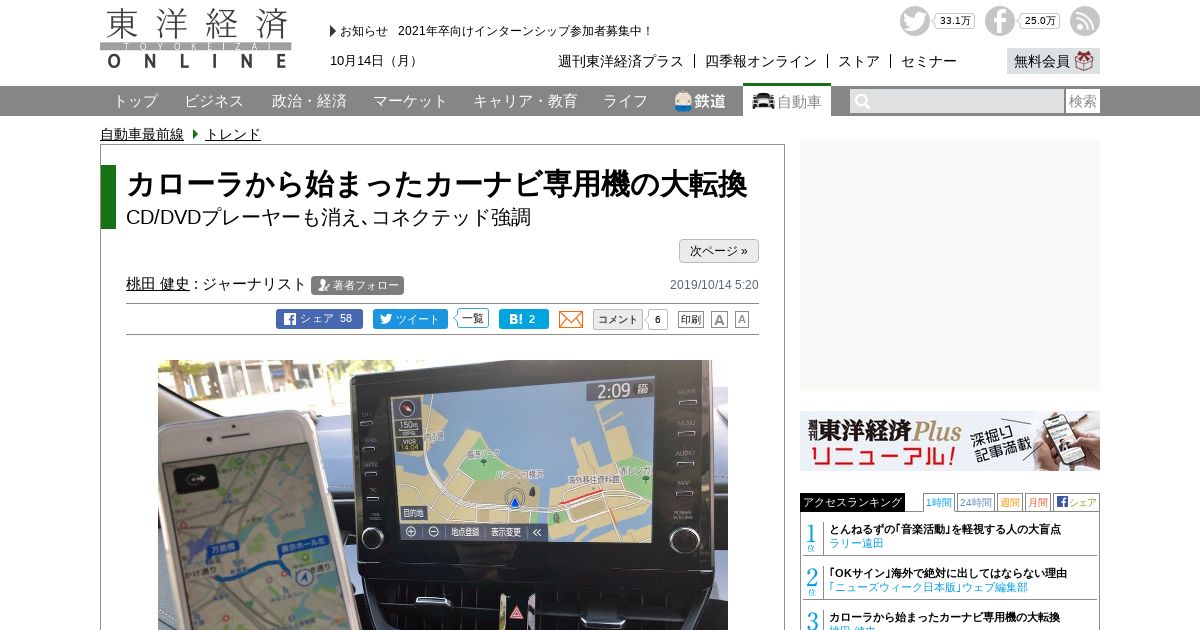Click the Facebook シェア 58 button
The width and height of the screenshot is (1200, 630).
319,319
